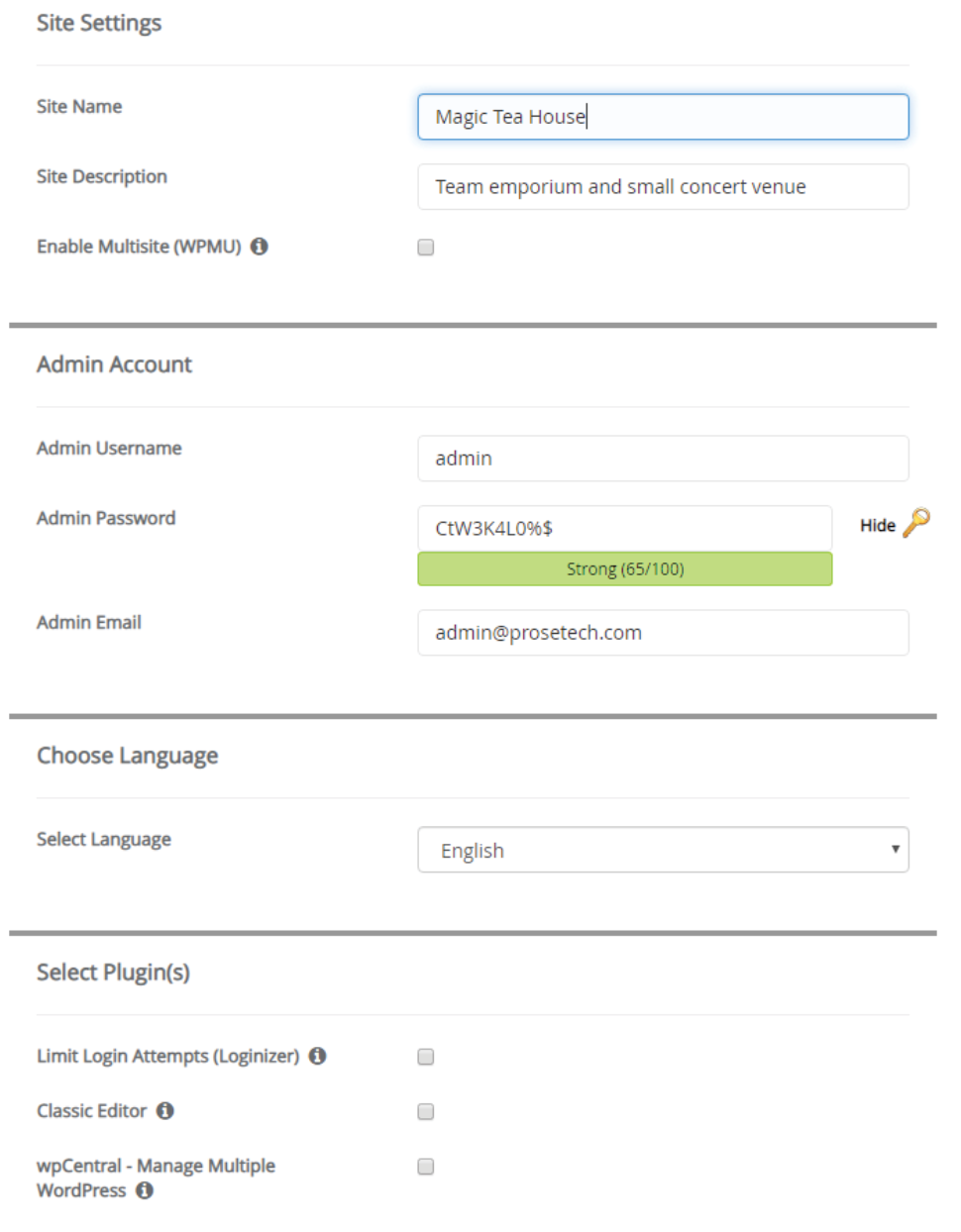
Task: Click inside the Admin Password field
Action: 624,528
